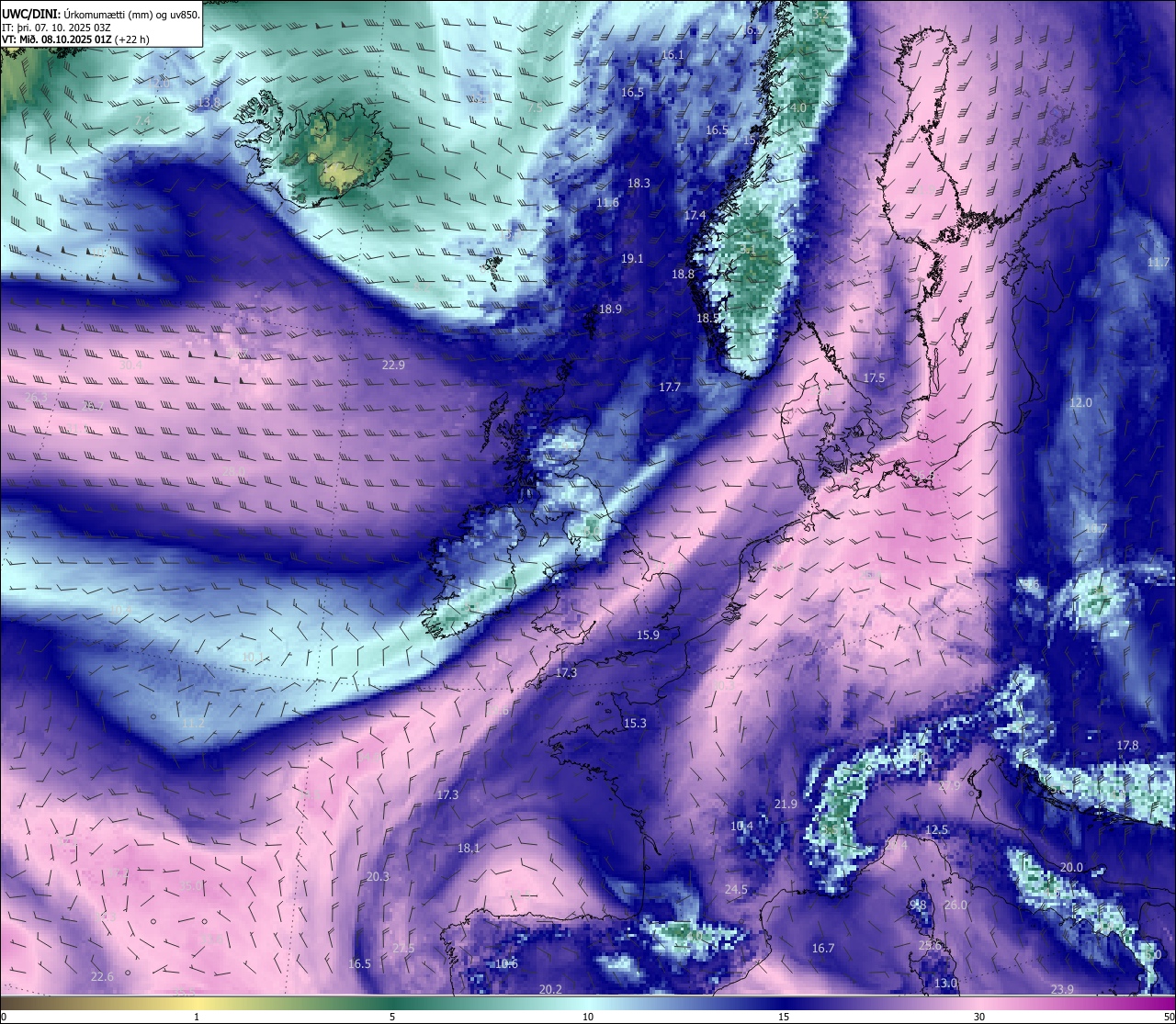Screen dimensions: 1176x1024
Task: Click the 11.7 value at the right edge
Action: coord(1159,263)
